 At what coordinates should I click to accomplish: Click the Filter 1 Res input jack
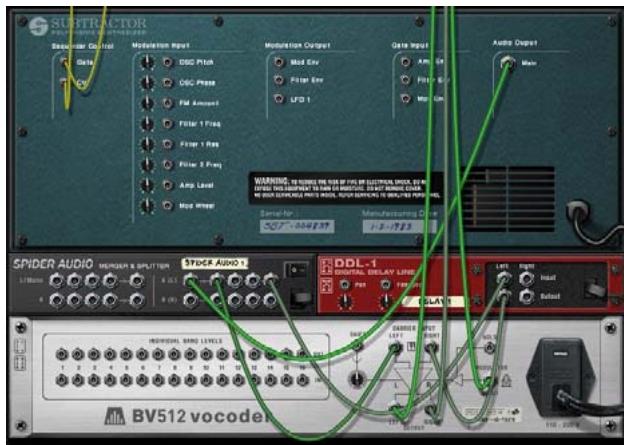168,144
